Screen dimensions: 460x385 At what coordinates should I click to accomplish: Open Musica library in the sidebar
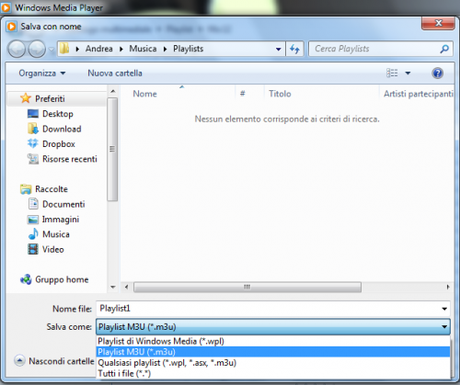pos(56,234)
